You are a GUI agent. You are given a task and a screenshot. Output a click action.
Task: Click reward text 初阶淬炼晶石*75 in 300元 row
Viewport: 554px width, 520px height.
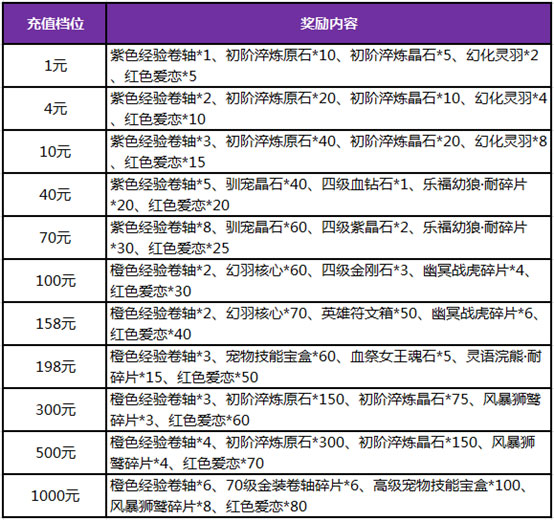coord(413,400)
